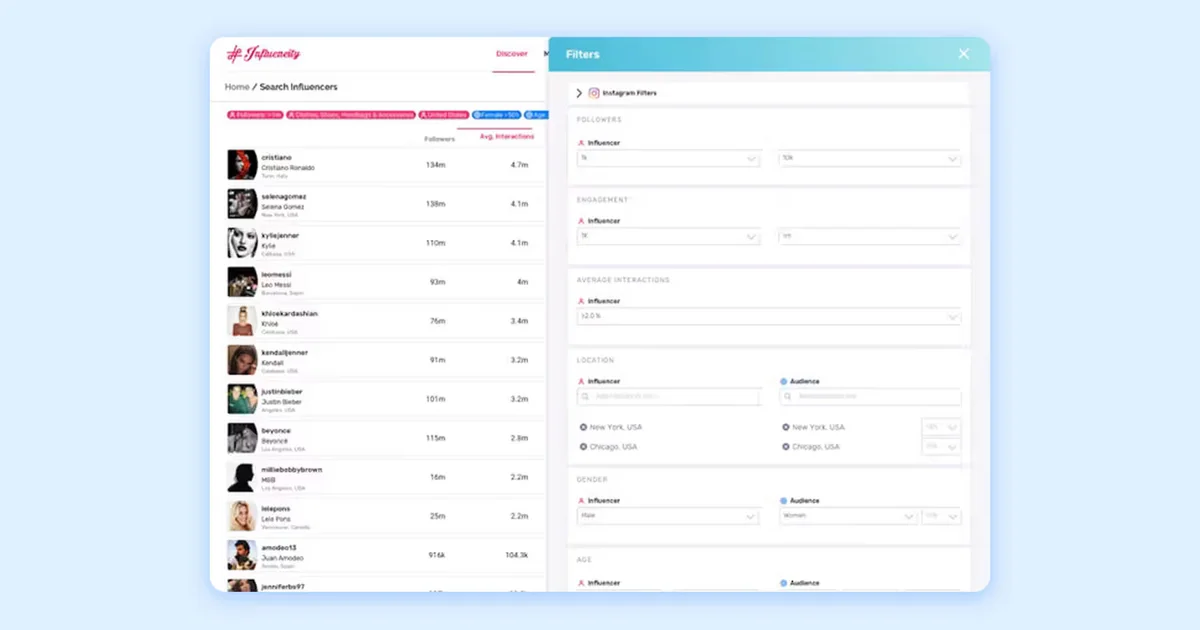
Task: Remove the New York, USA influencer location
Action: (583, 427)
